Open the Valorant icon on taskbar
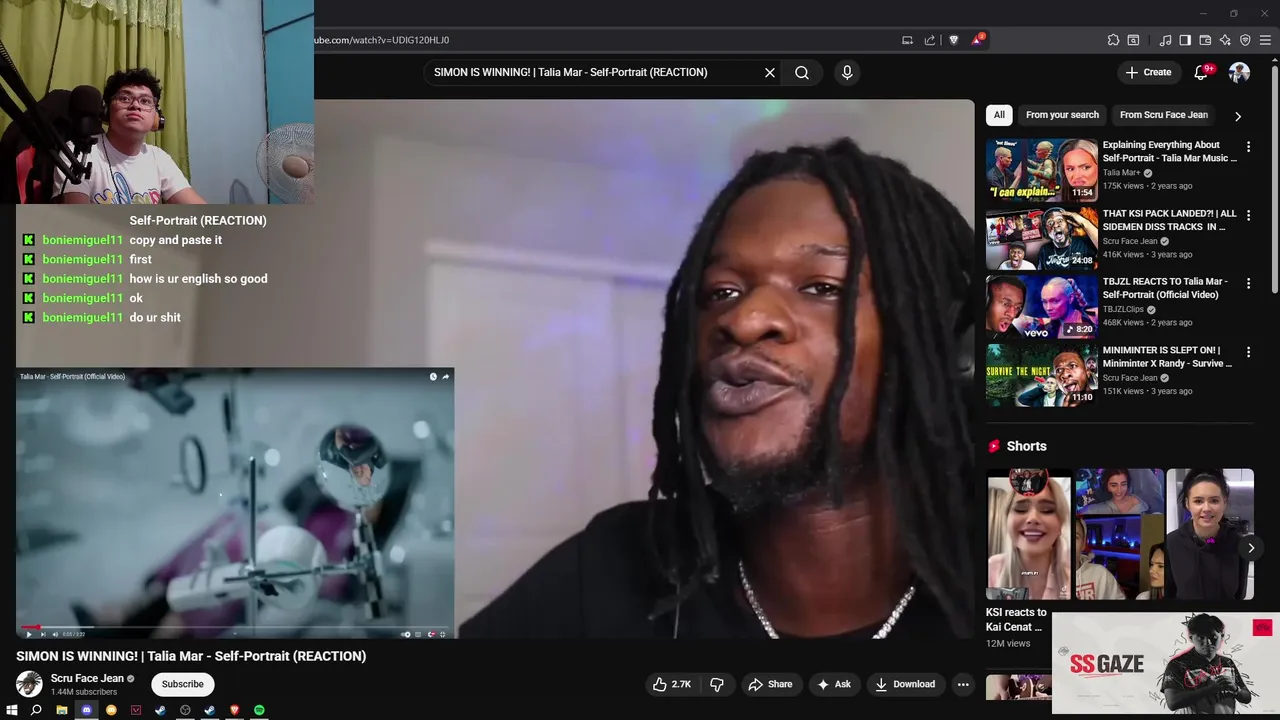Viewport: 1280px width, 720px height. pos(136,710)
